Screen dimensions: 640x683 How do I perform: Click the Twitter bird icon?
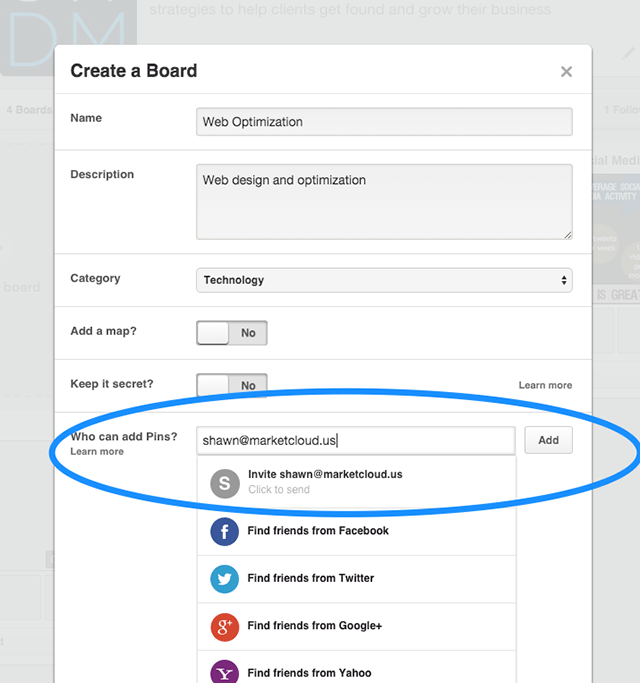224,579
